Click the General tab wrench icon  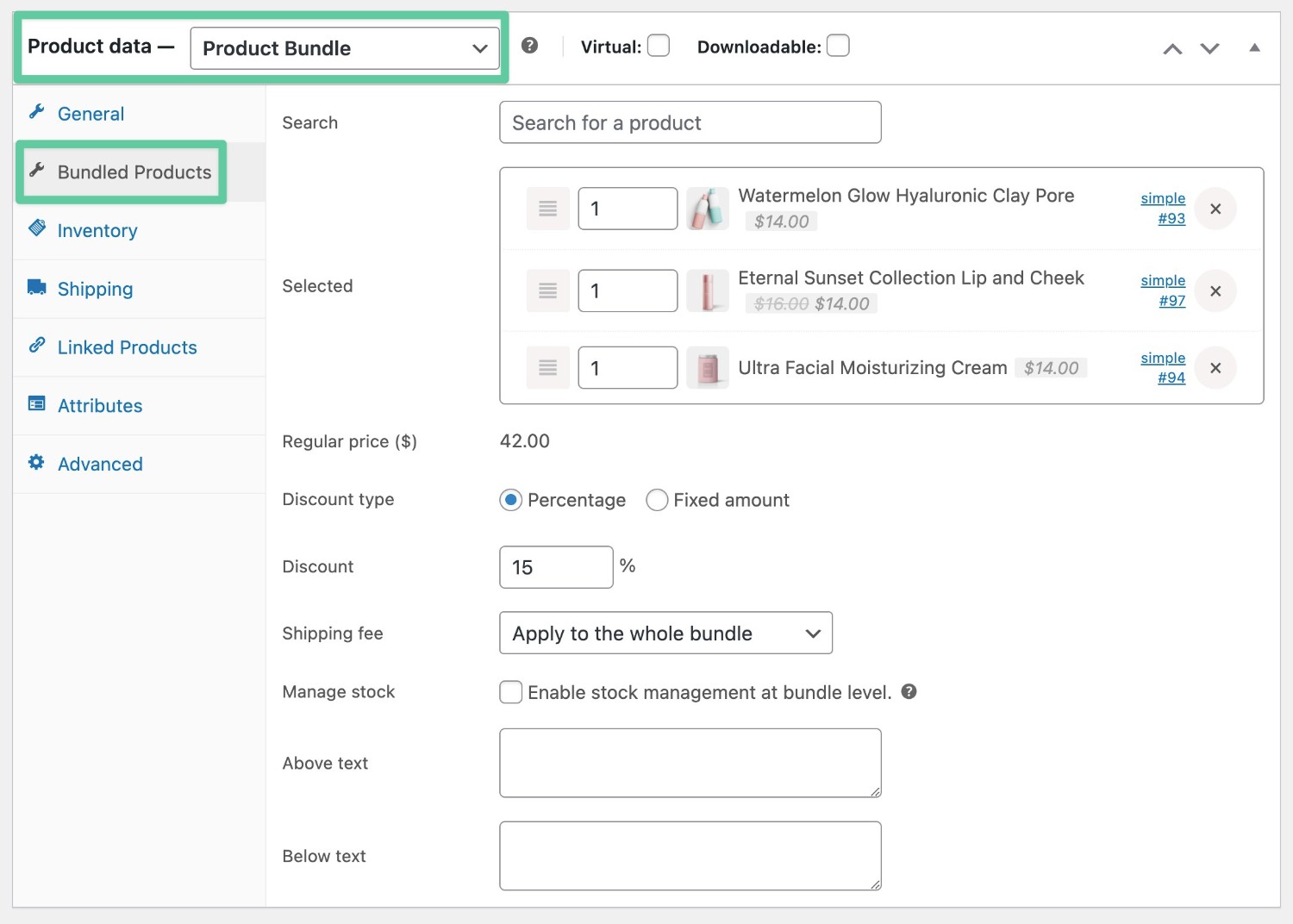(x=37, y=111)
